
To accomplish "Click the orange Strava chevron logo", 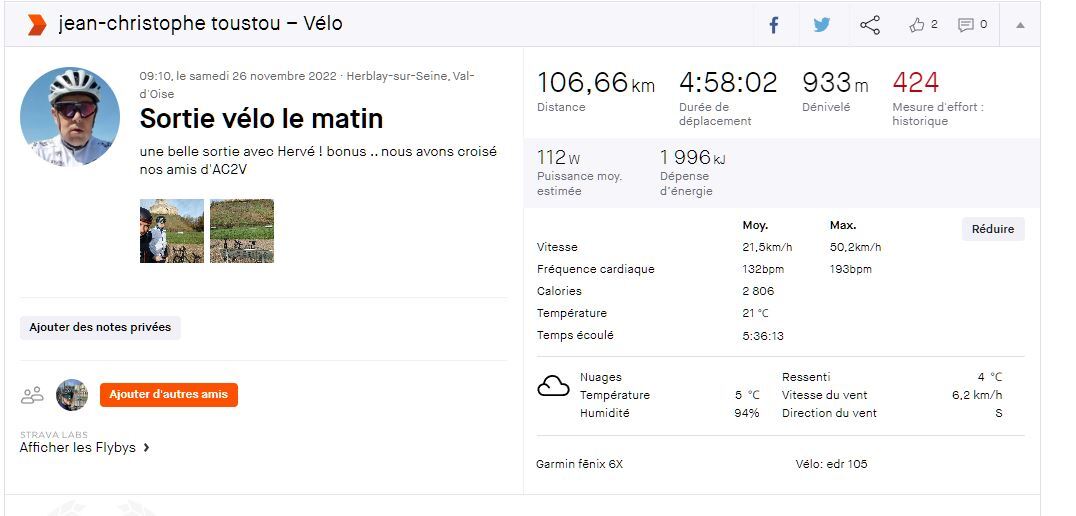I will 37,24.
